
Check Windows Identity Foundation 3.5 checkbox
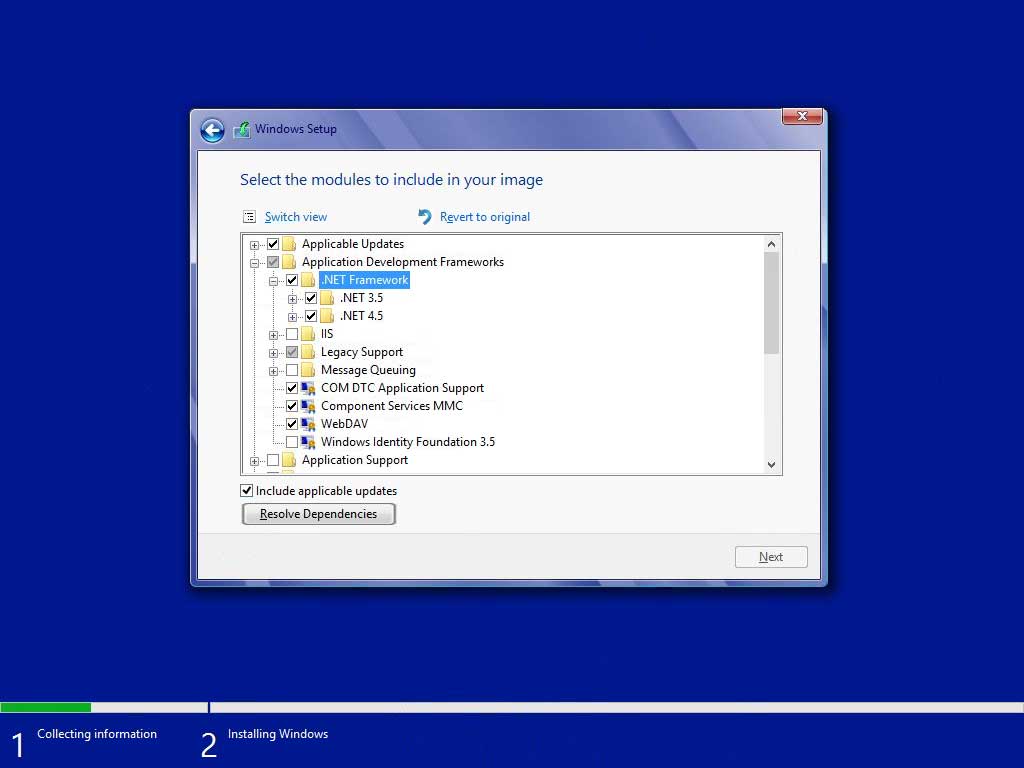(x=292, y=442)
